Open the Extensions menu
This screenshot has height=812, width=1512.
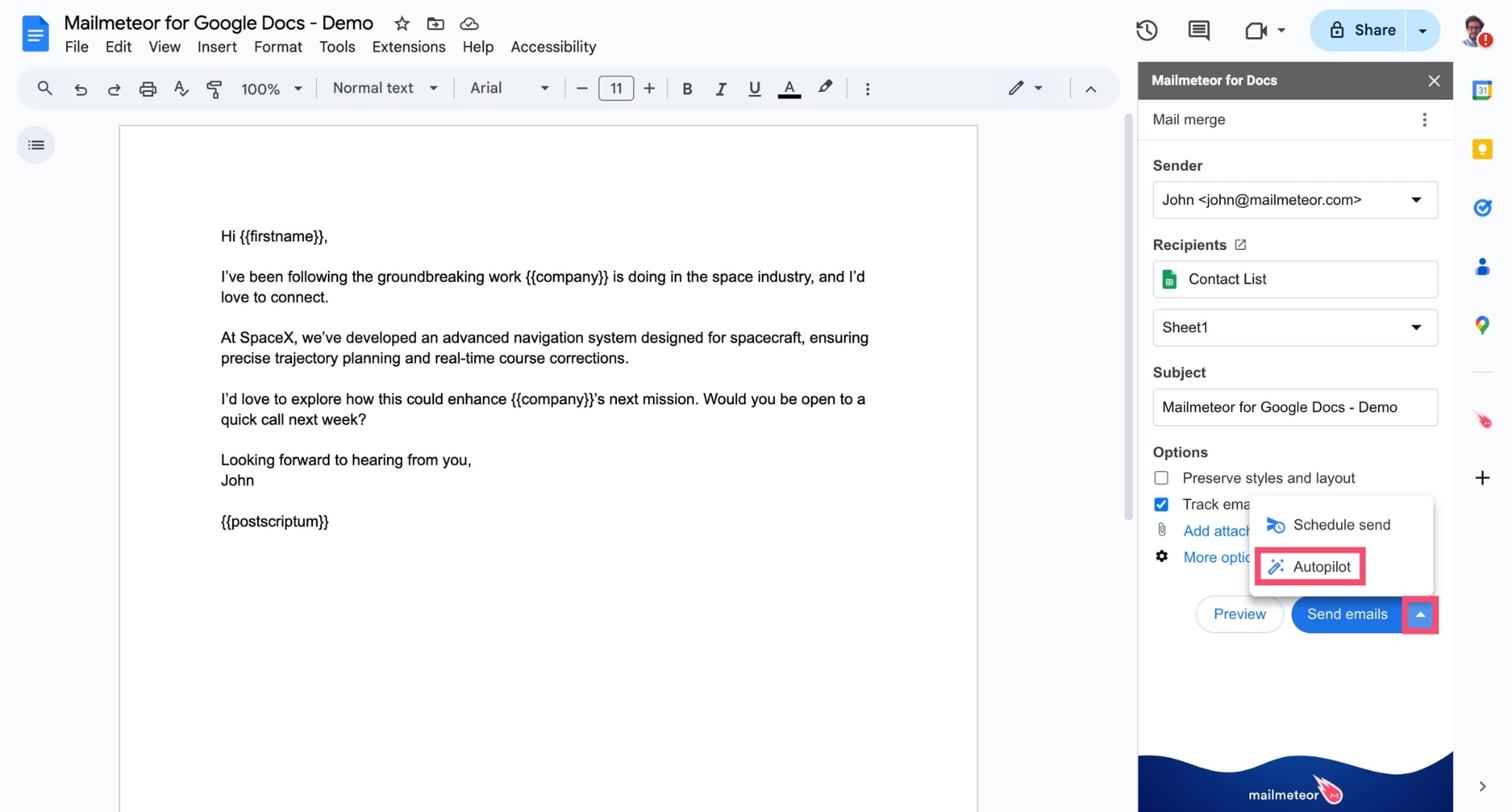coord(408,47)
